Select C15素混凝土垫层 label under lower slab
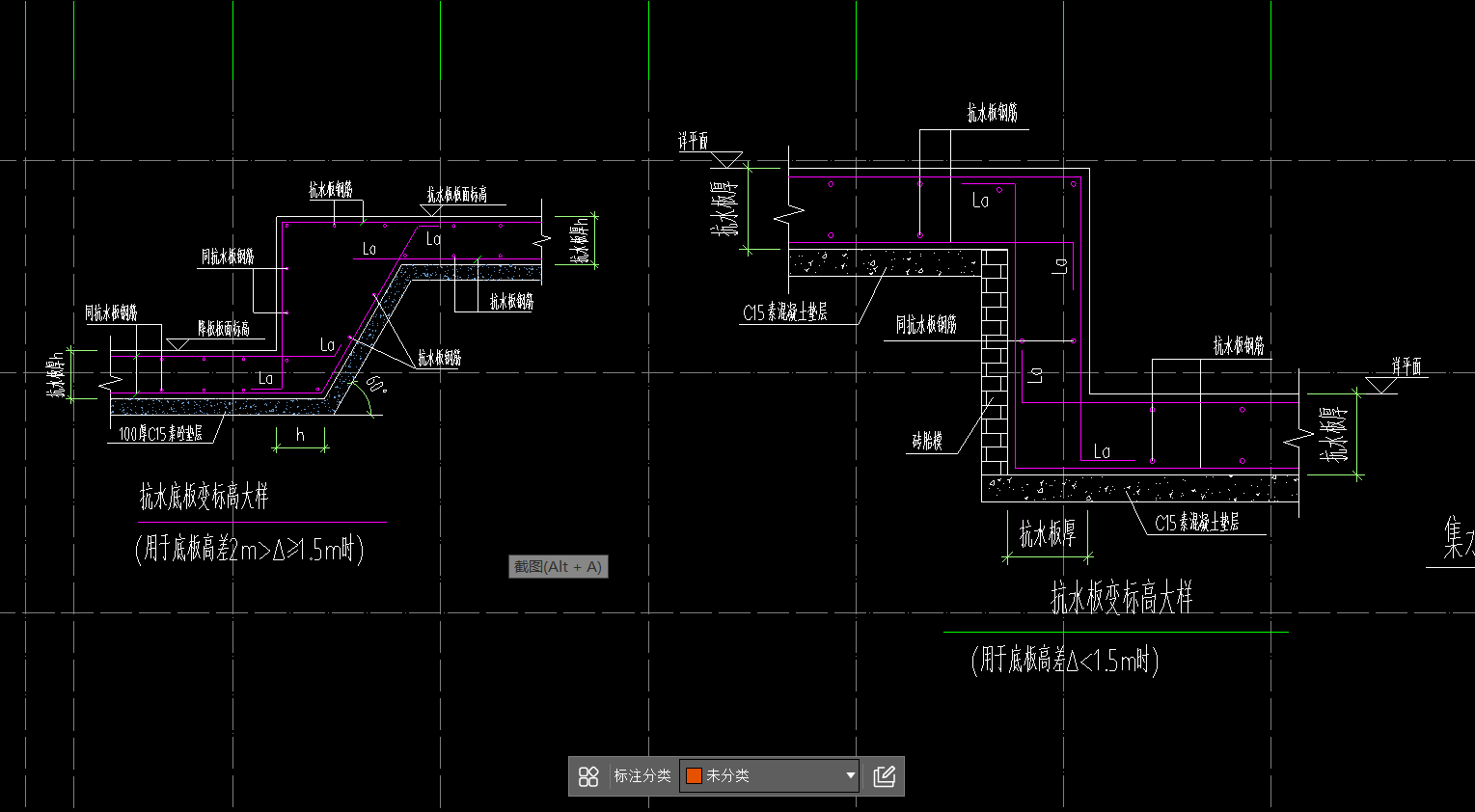 (1197, 523)
